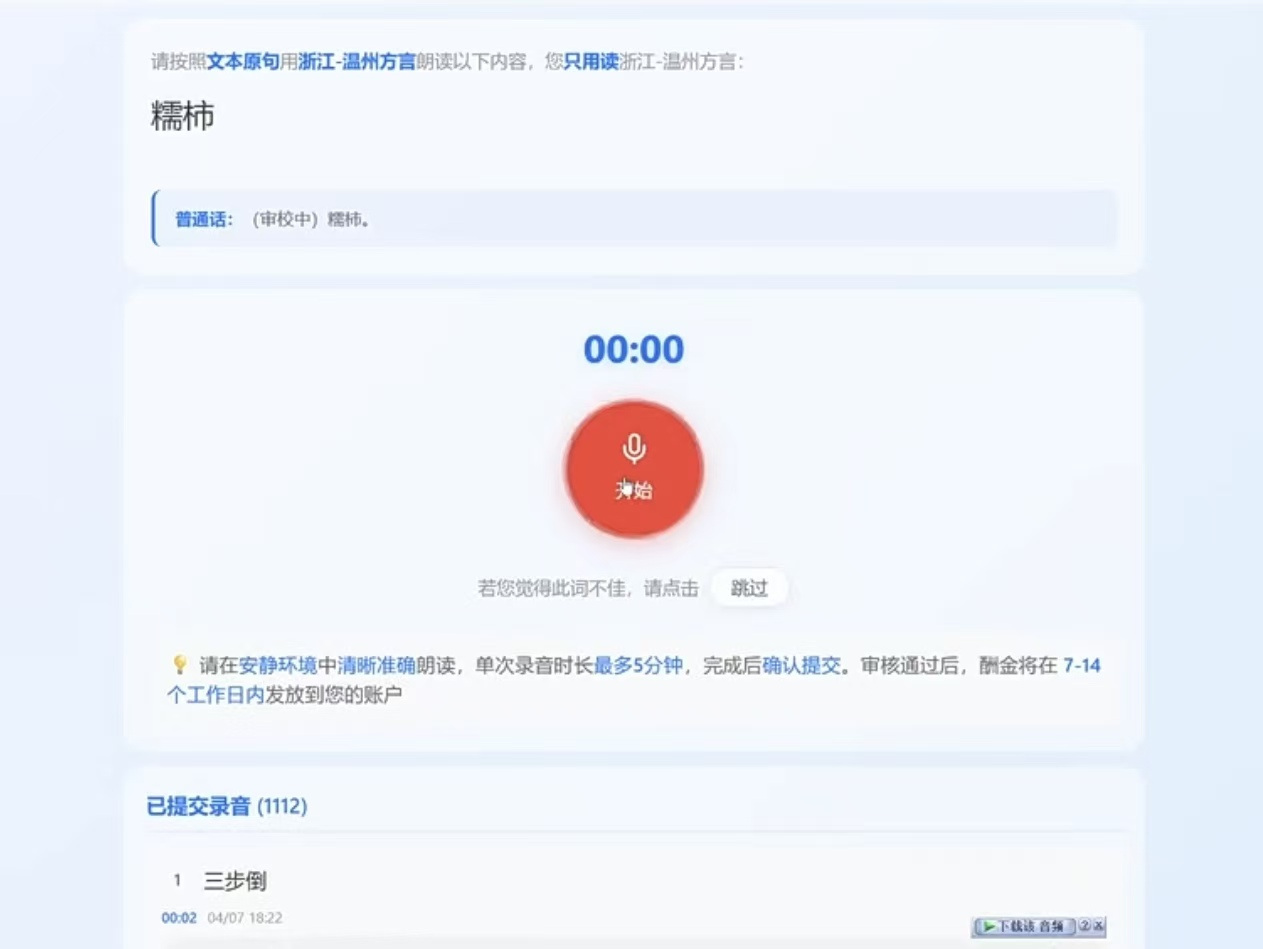Click the bold 浙江-温州方言 text

pyautogui.click(x=356, y=62)
